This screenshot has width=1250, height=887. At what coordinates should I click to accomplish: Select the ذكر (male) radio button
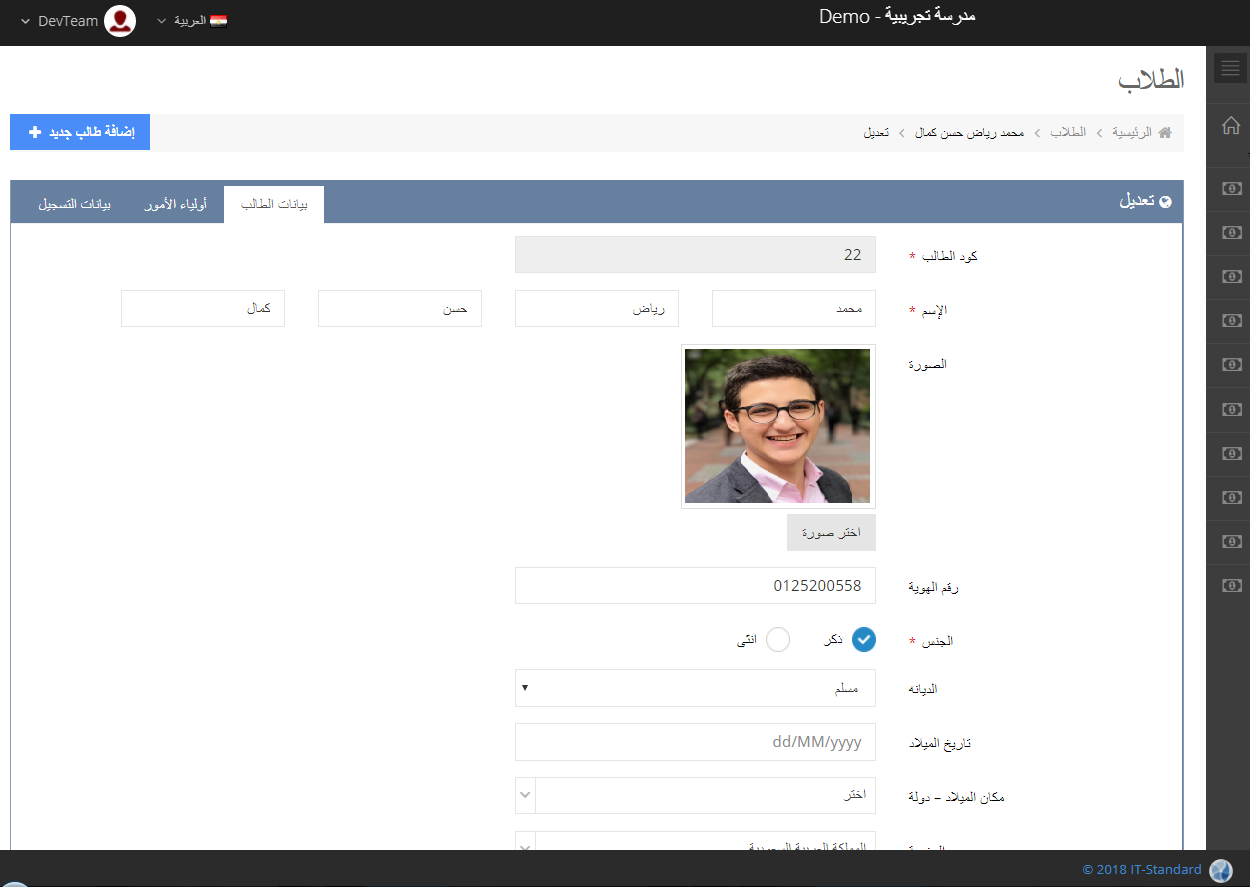863,640
